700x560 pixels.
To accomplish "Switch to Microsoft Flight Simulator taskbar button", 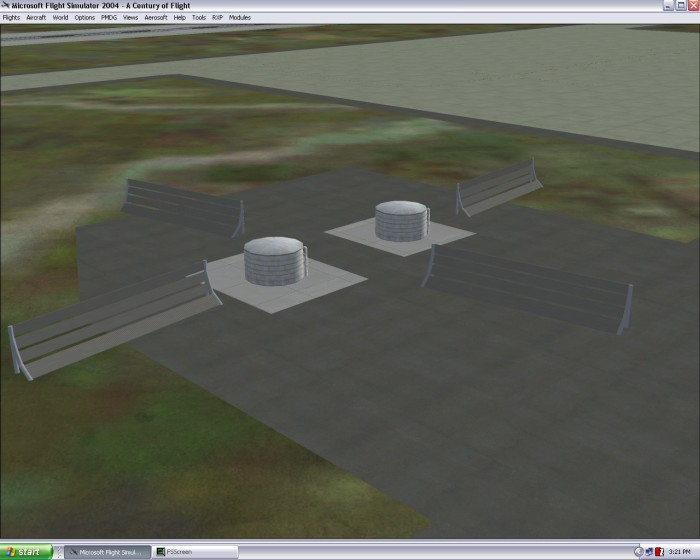I will pyautogui.click(x=108, y=552).
